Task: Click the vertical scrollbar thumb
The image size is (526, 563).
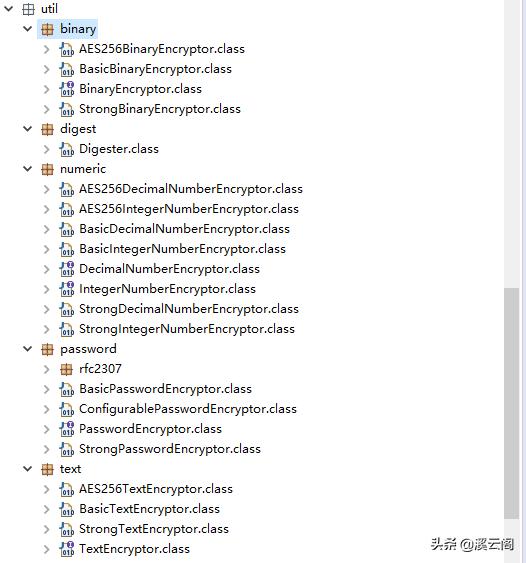Action: [x=511, y=403]
